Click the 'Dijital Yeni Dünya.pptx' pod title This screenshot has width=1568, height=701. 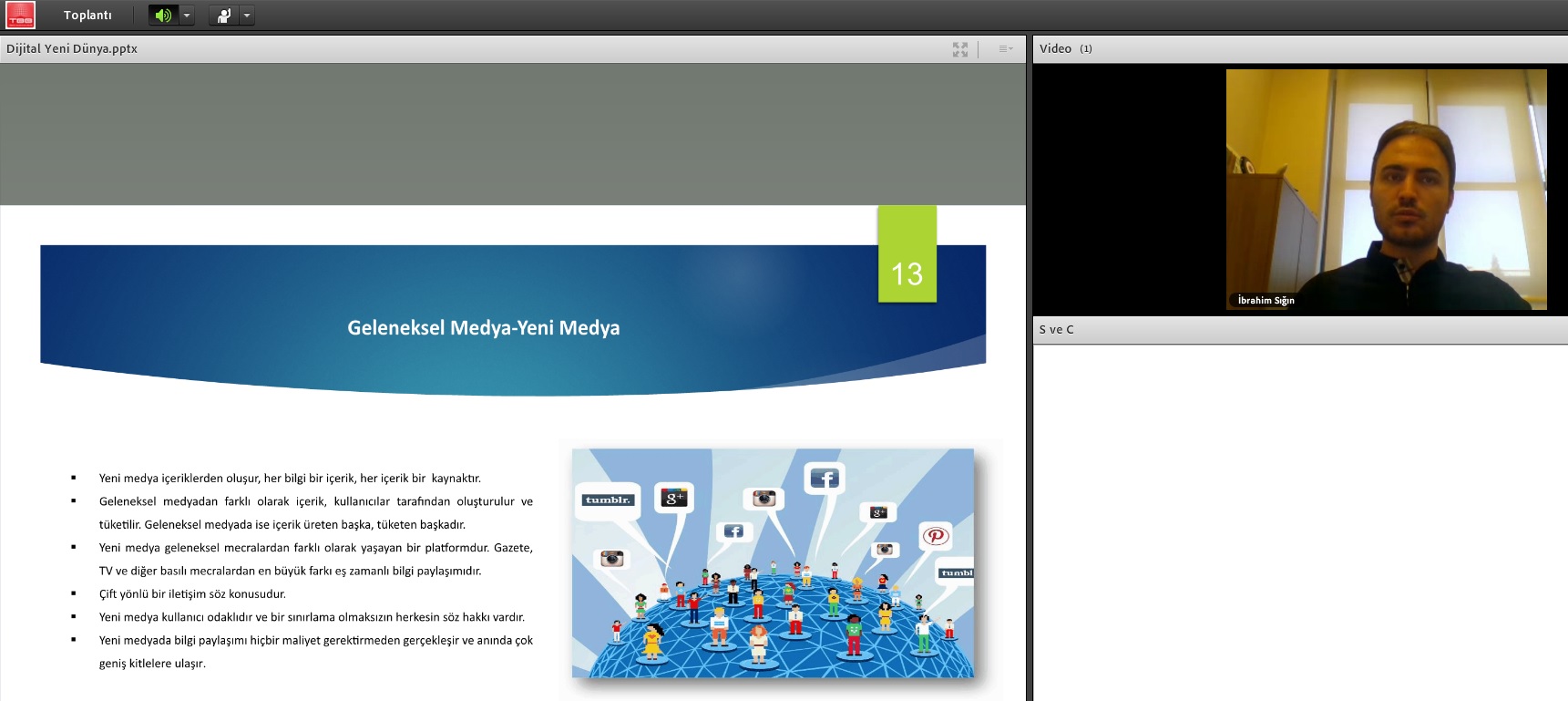[72, 49]
